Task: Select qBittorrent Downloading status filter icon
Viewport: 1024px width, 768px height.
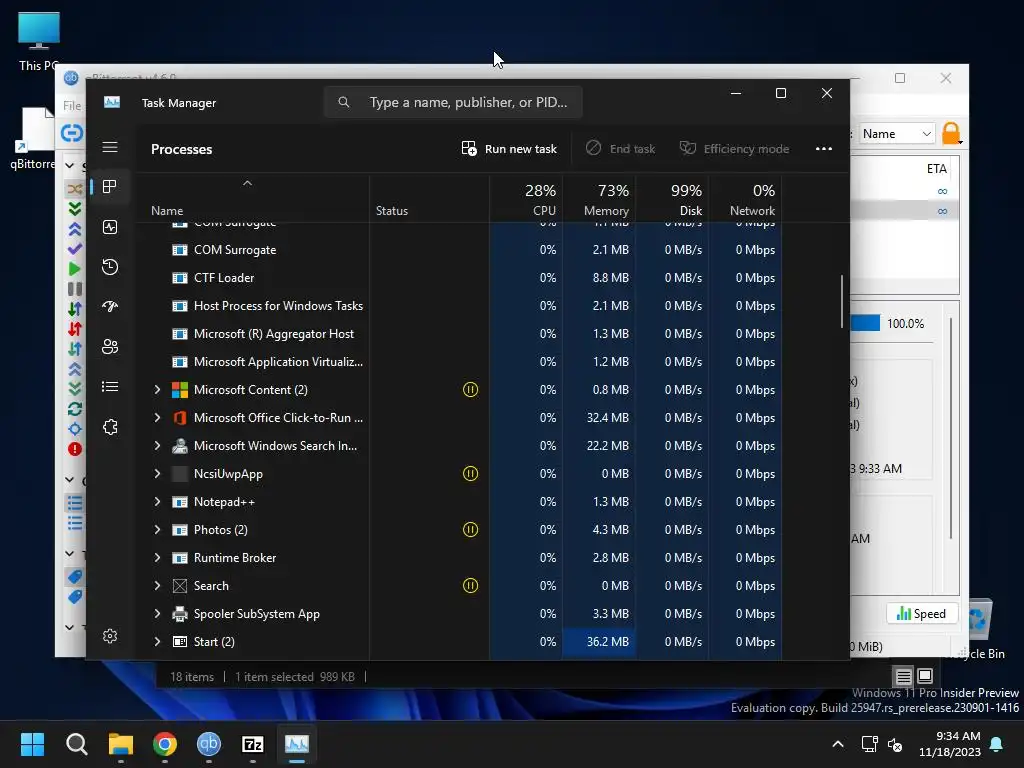Action: coord(74,209)
